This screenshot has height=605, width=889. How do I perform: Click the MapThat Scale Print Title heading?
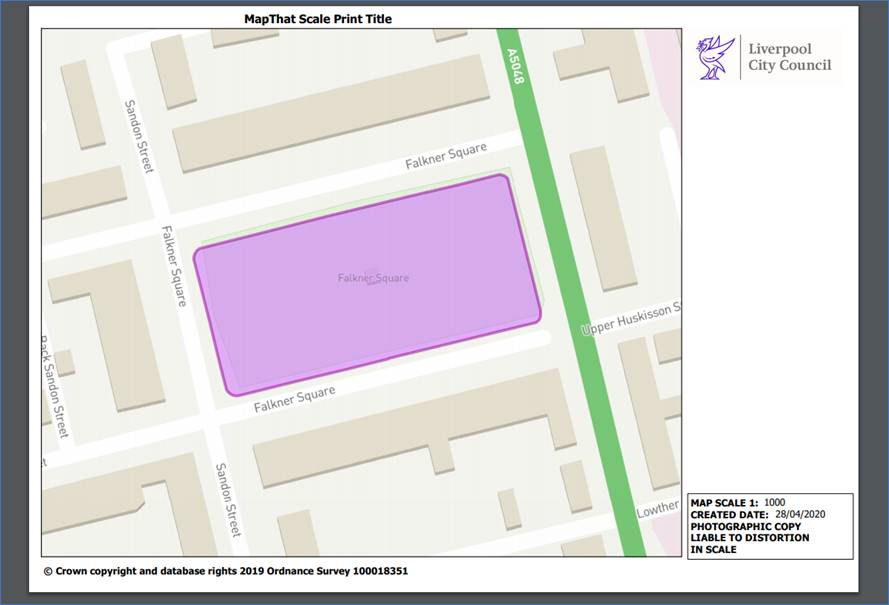[x=318, y=19]
